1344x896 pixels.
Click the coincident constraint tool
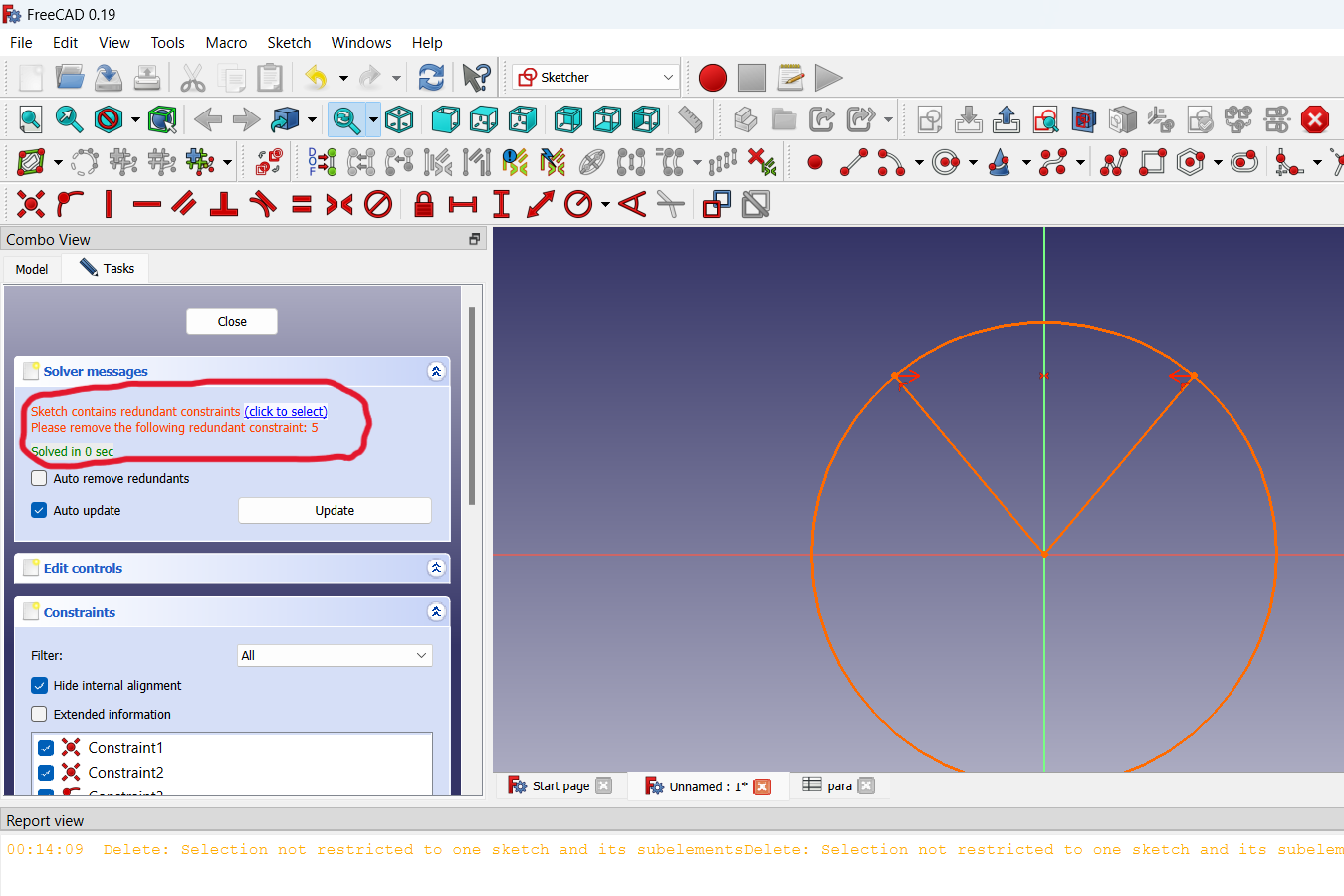coord(31,204)
